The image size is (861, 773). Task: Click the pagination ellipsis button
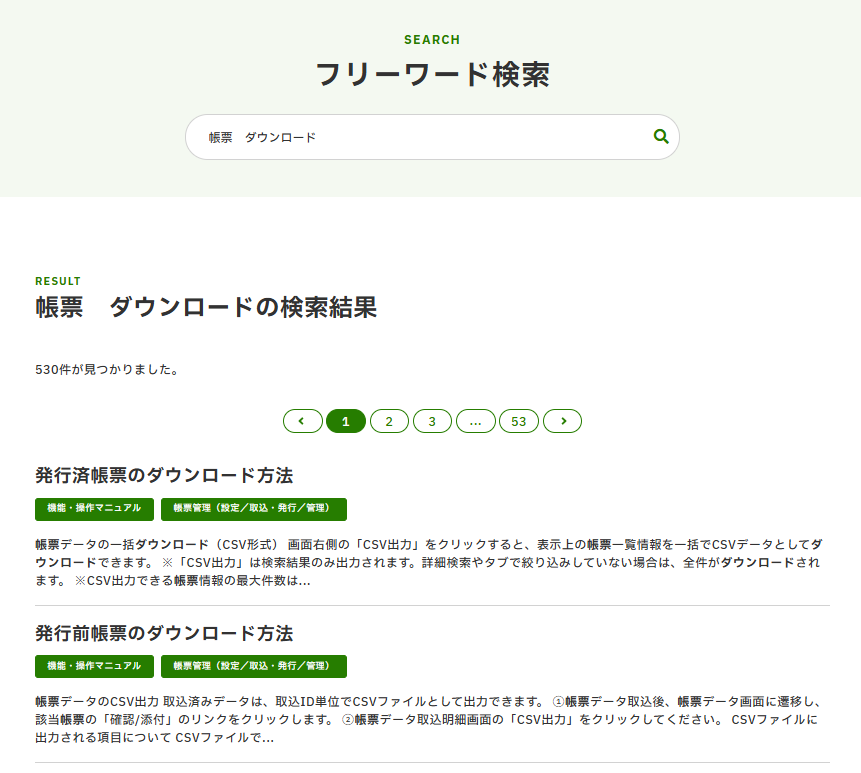(x=476, y=421)
